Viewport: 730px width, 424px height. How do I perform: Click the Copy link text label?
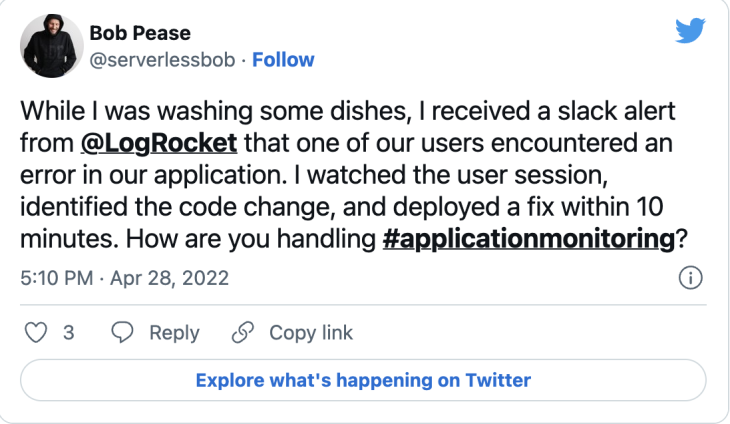point(311,333)
